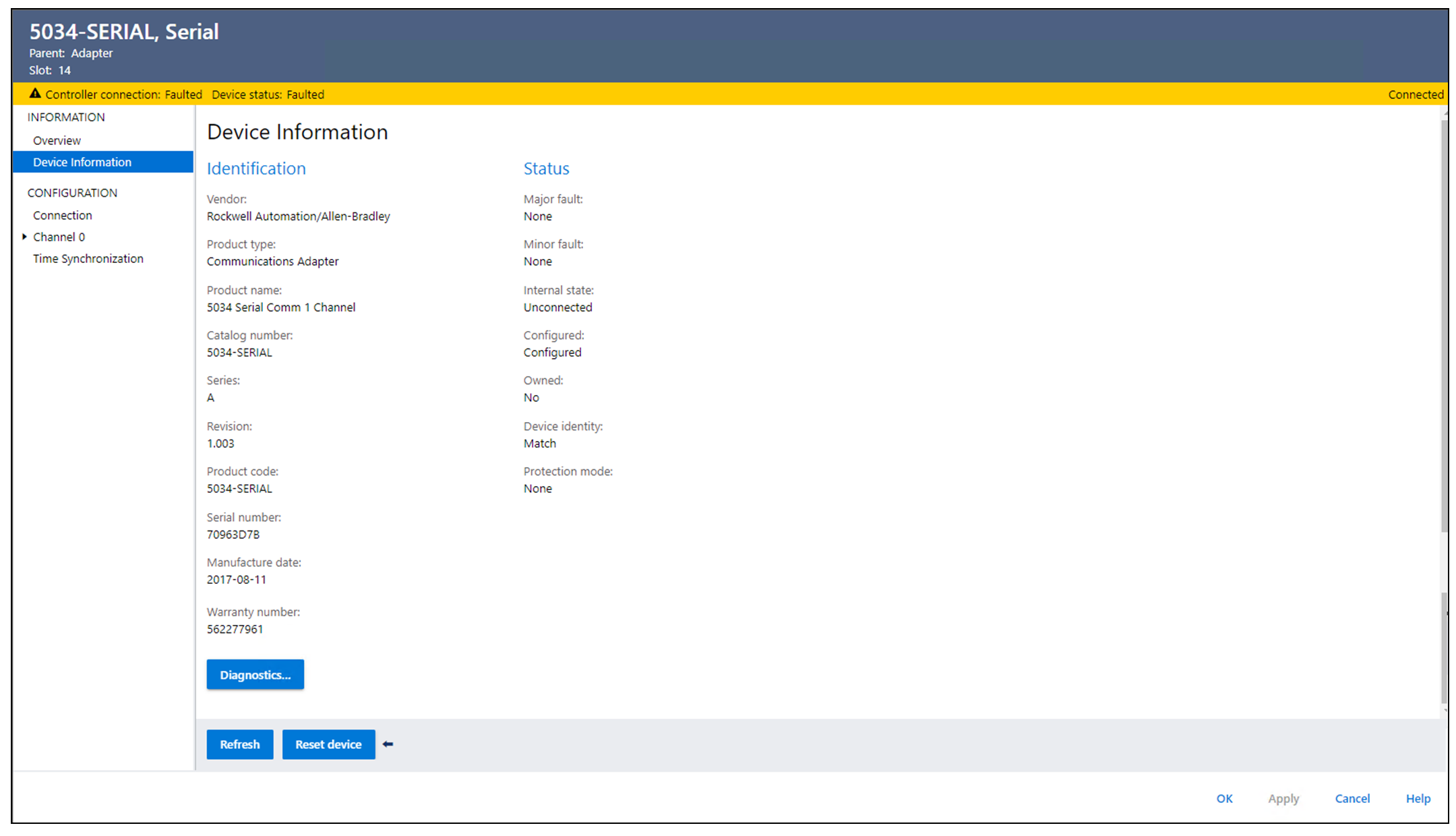Open Help for this dialog
The image size is (1456, 836).
point(1418,798)
